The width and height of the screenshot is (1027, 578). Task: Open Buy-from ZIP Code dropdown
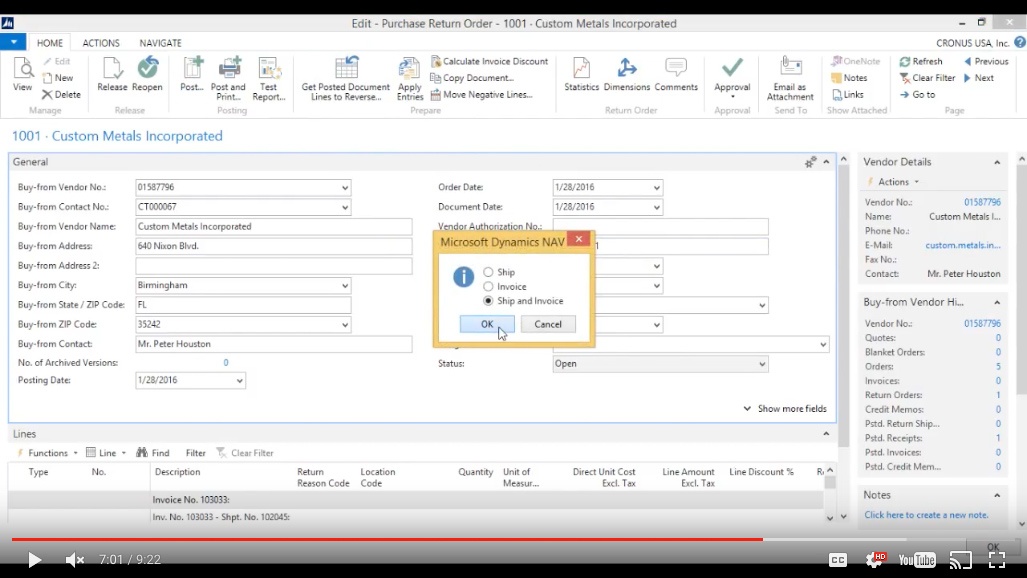tap(345, 325)
